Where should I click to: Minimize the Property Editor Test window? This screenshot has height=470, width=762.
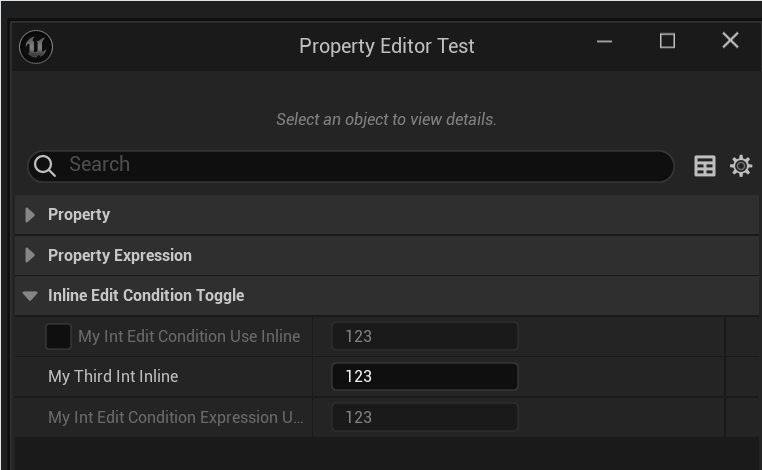[x=604, y=41]
